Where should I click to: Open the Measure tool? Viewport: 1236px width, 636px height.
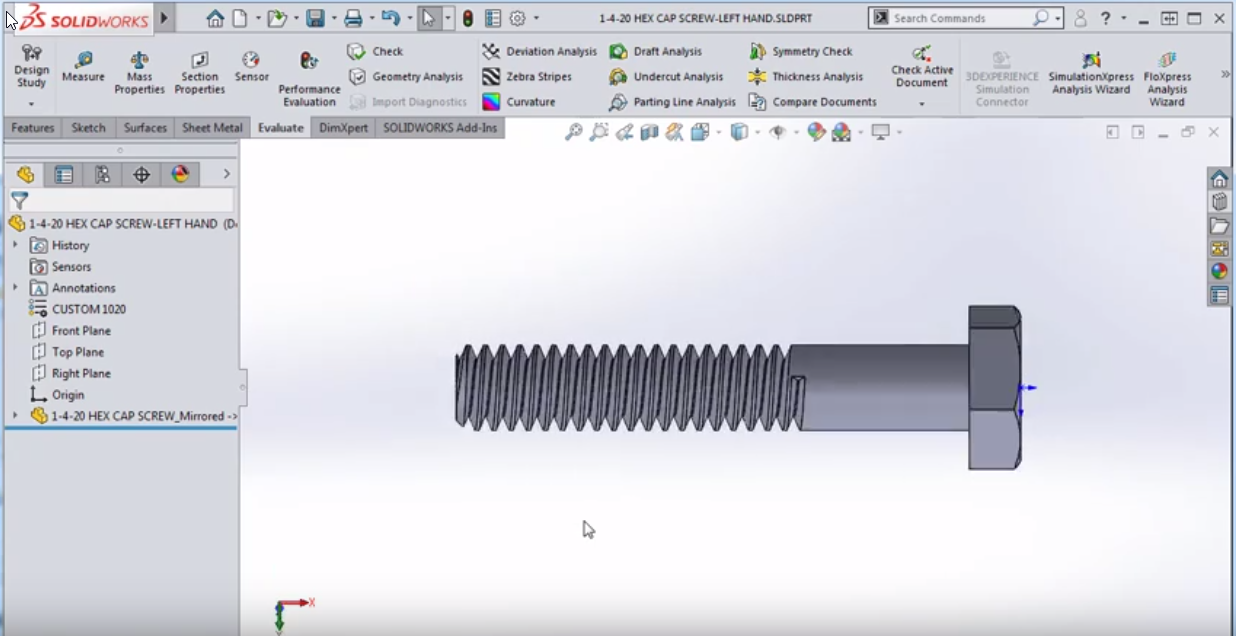[83, 68]
